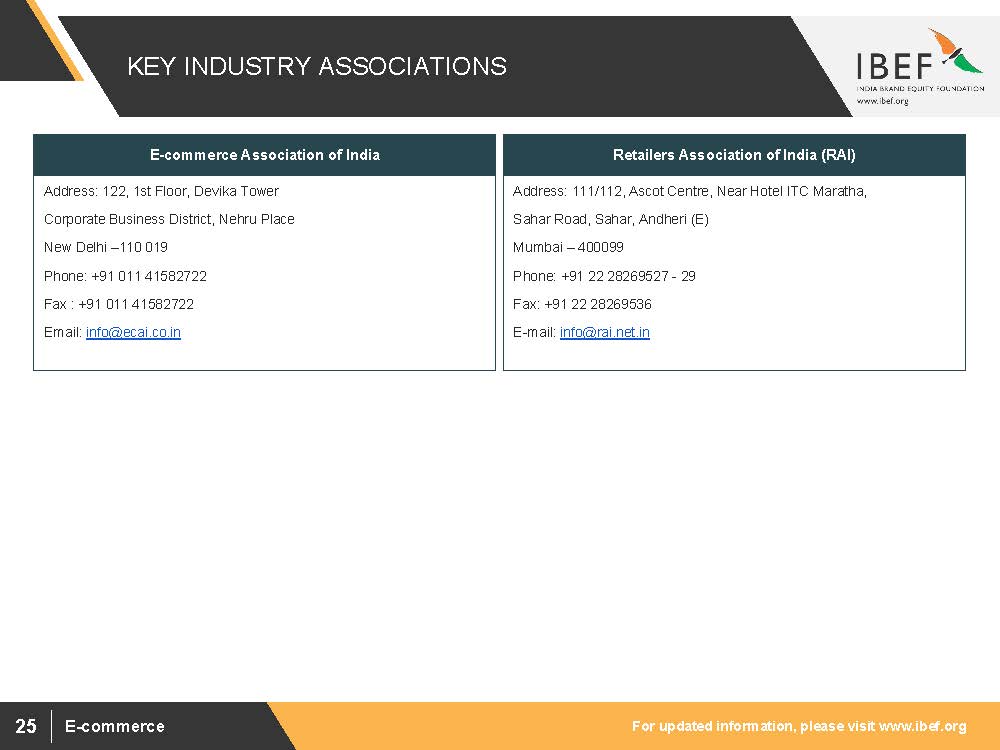Select 'Fax : +91 011 41582722' line
The image size is (1000, 750).
[119, 304]
